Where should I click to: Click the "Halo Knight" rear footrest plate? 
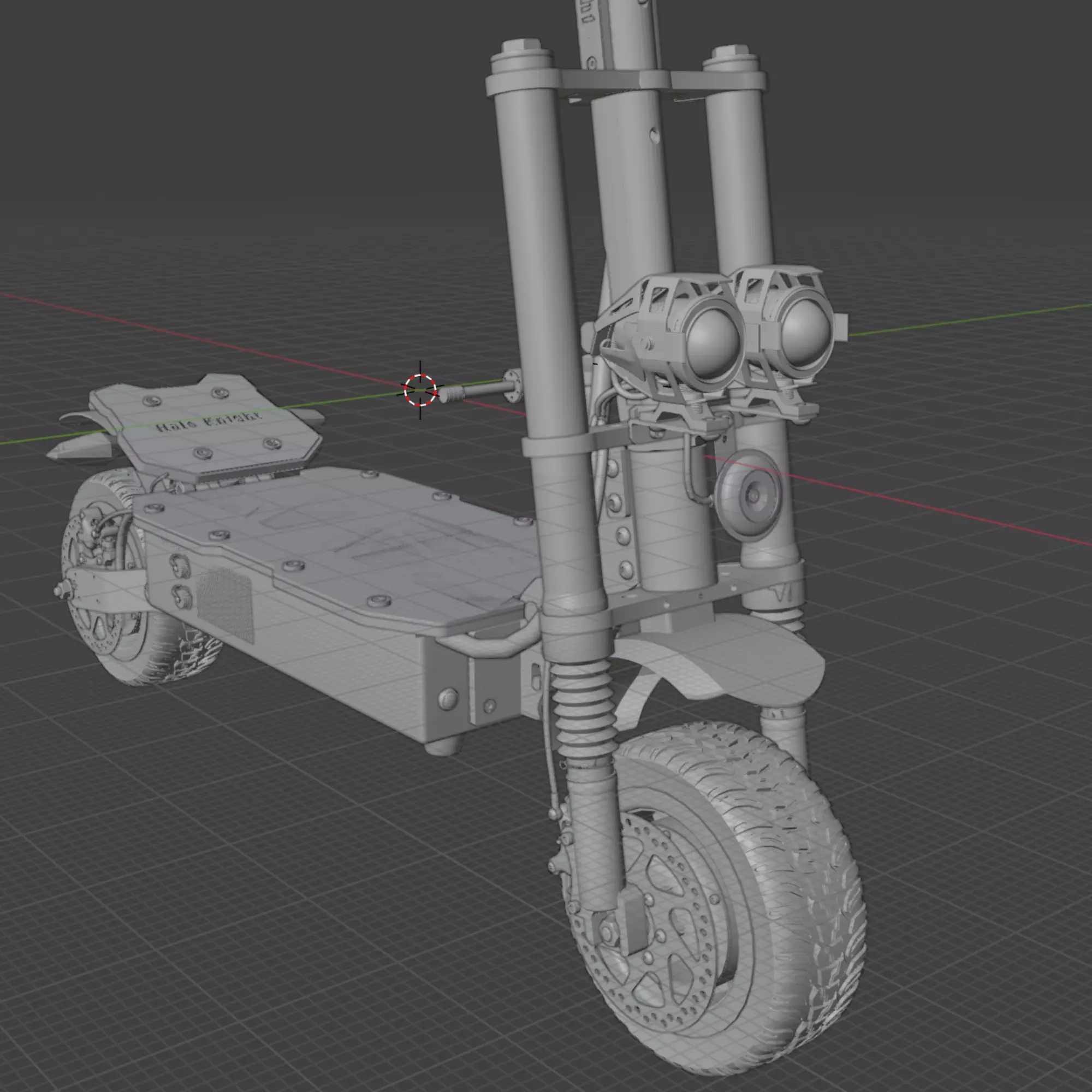[x=206, y=427]
